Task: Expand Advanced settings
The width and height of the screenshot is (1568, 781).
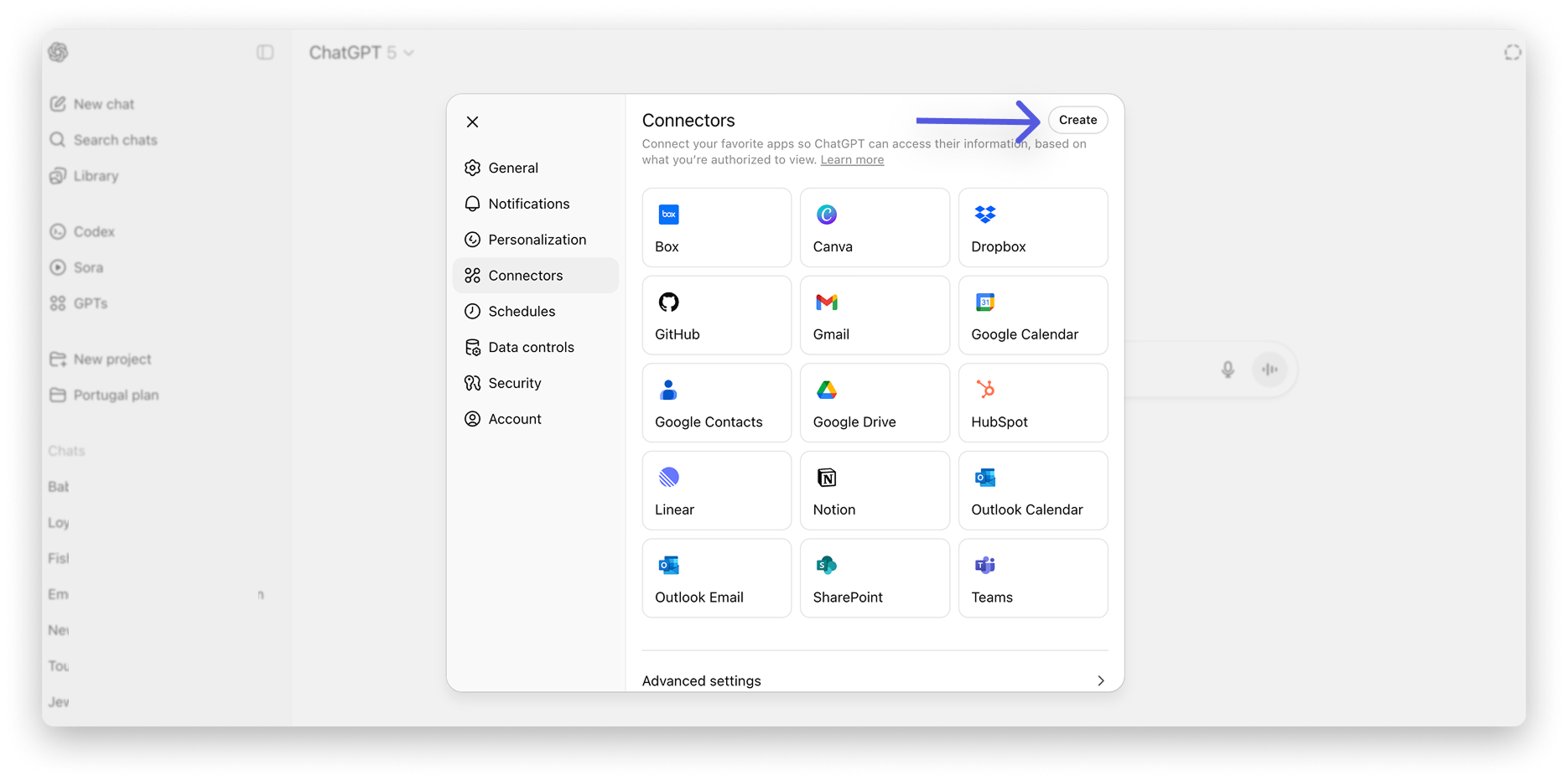Action: [875, 680]
